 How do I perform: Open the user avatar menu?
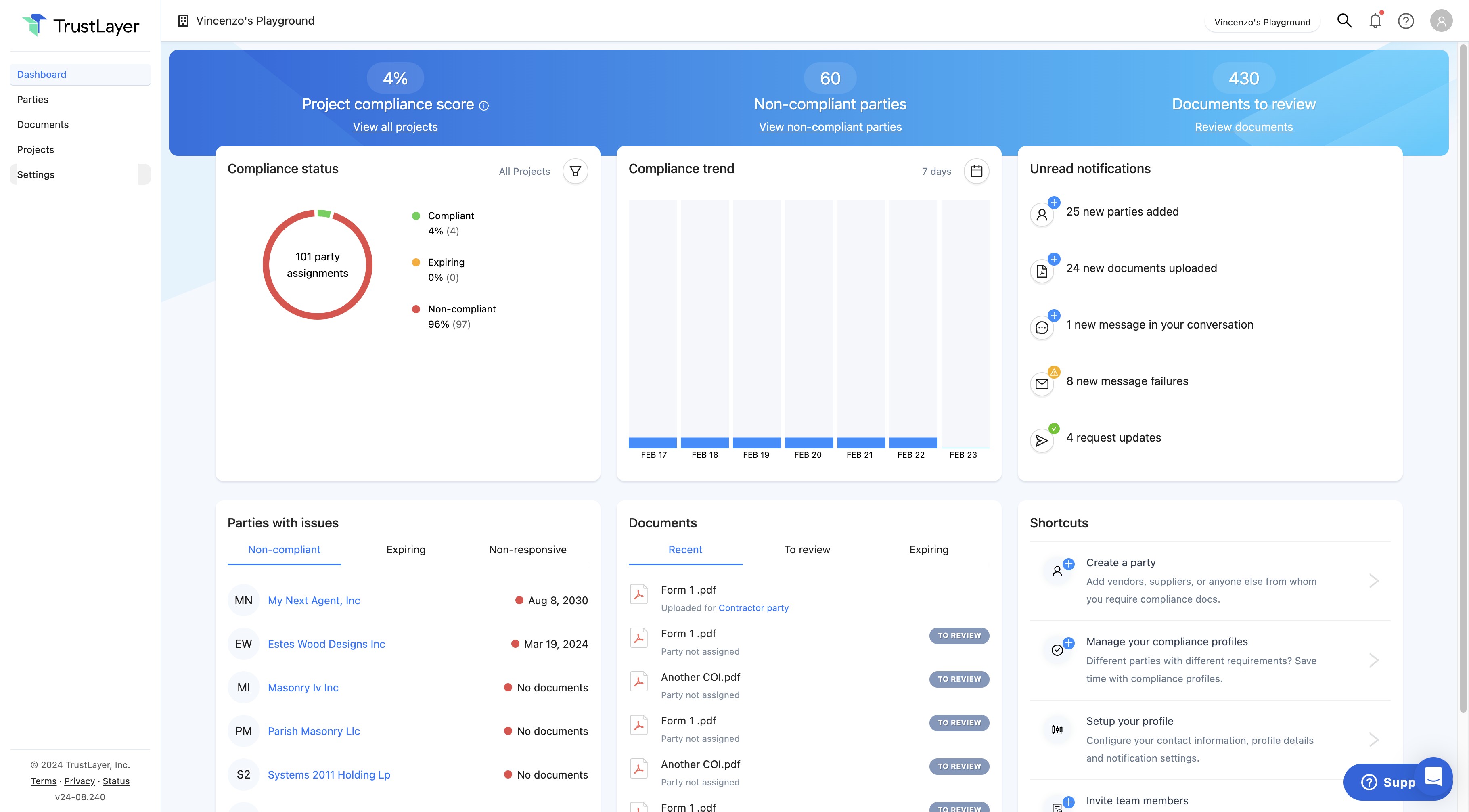tap(1441, 21)
